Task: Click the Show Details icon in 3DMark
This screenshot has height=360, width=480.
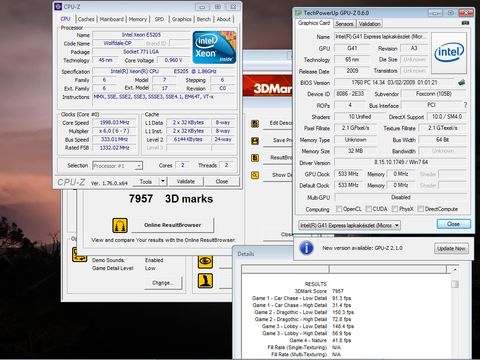Action: (x=255, y=175)
